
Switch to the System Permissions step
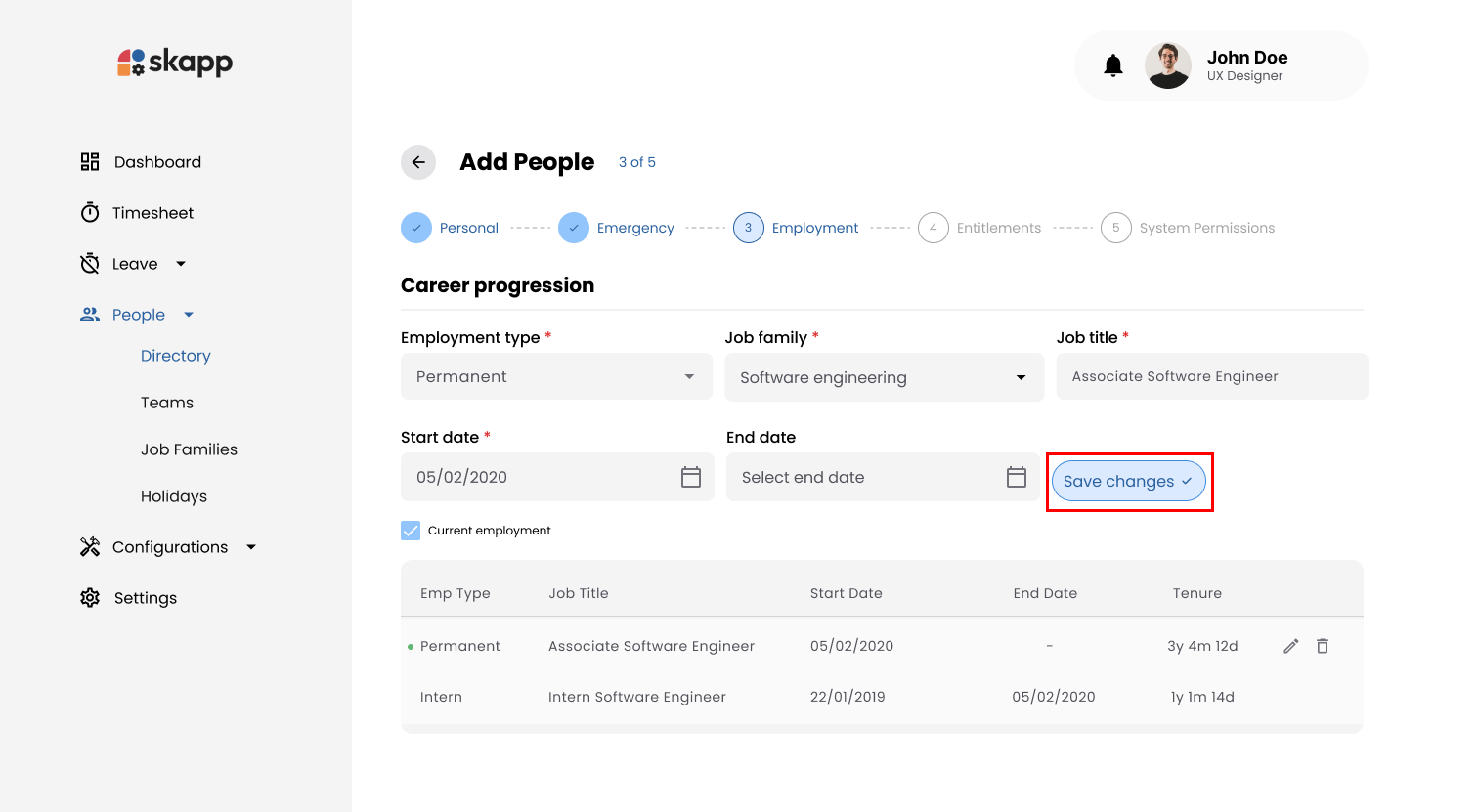[x=1115, y=227]
